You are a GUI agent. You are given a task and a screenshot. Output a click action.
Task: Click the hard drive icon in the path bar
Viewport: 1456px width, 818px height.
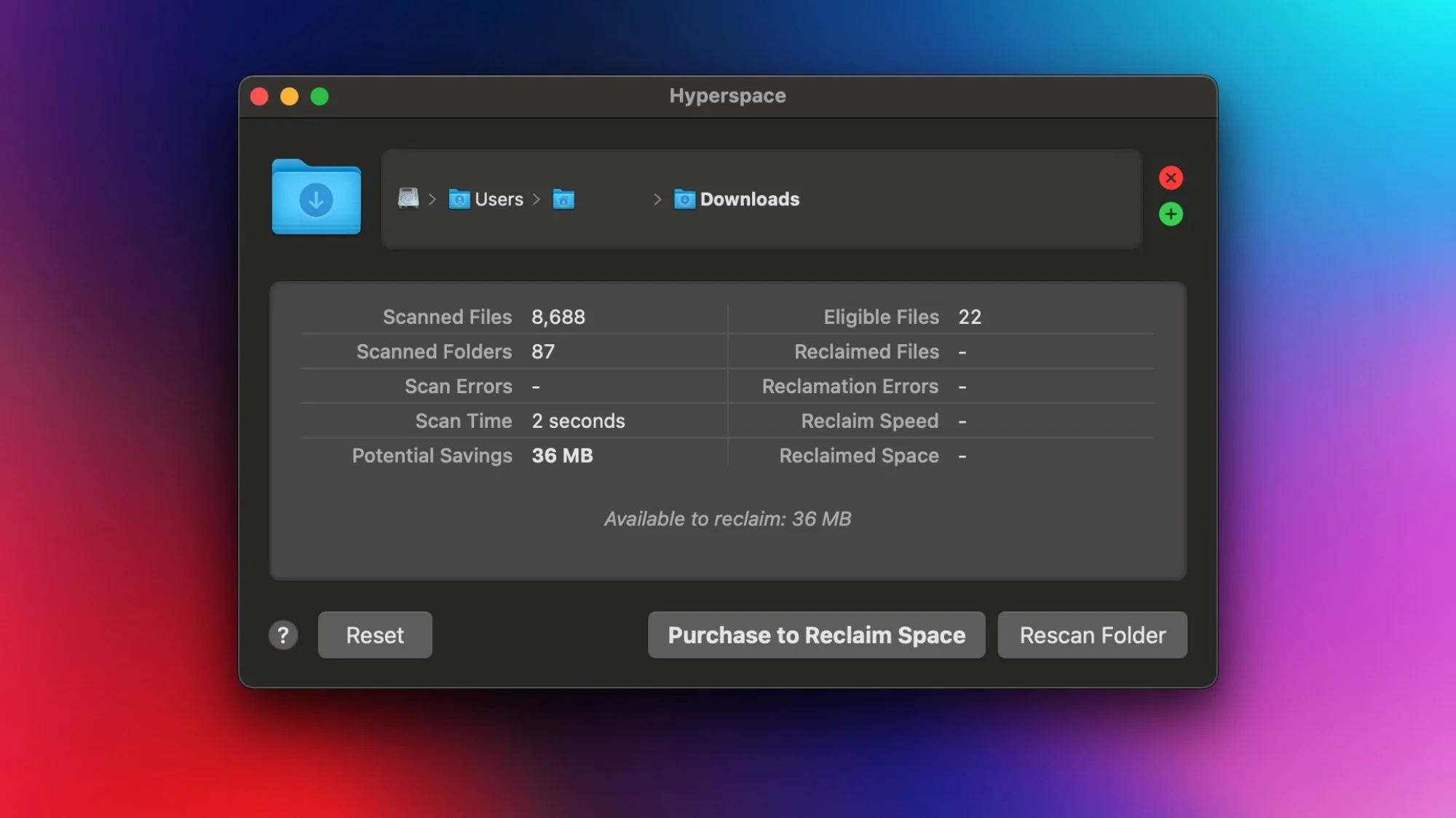coord(408,199)
